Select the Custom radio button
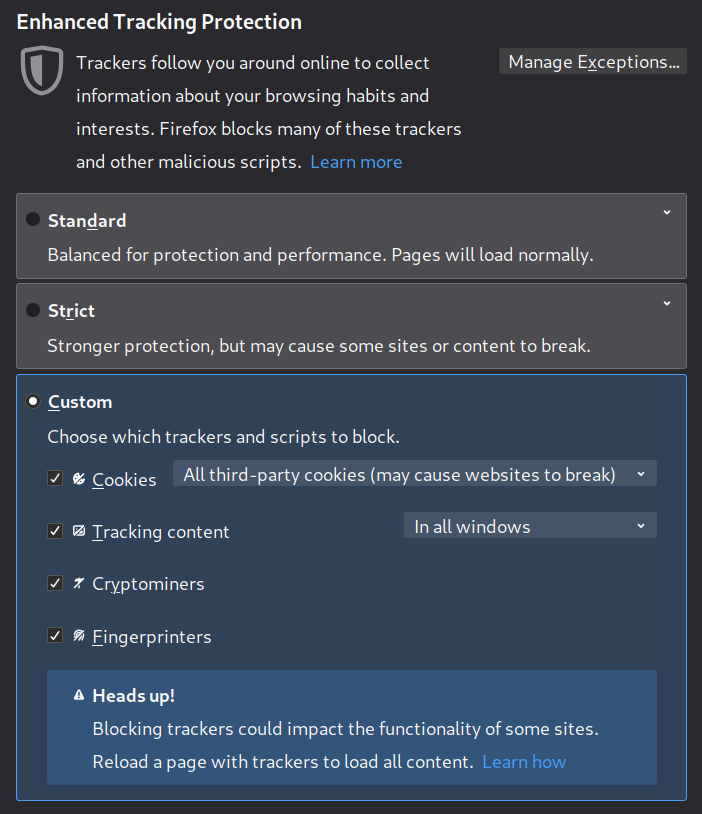702x814 pixels. click(x=33, y=401)
